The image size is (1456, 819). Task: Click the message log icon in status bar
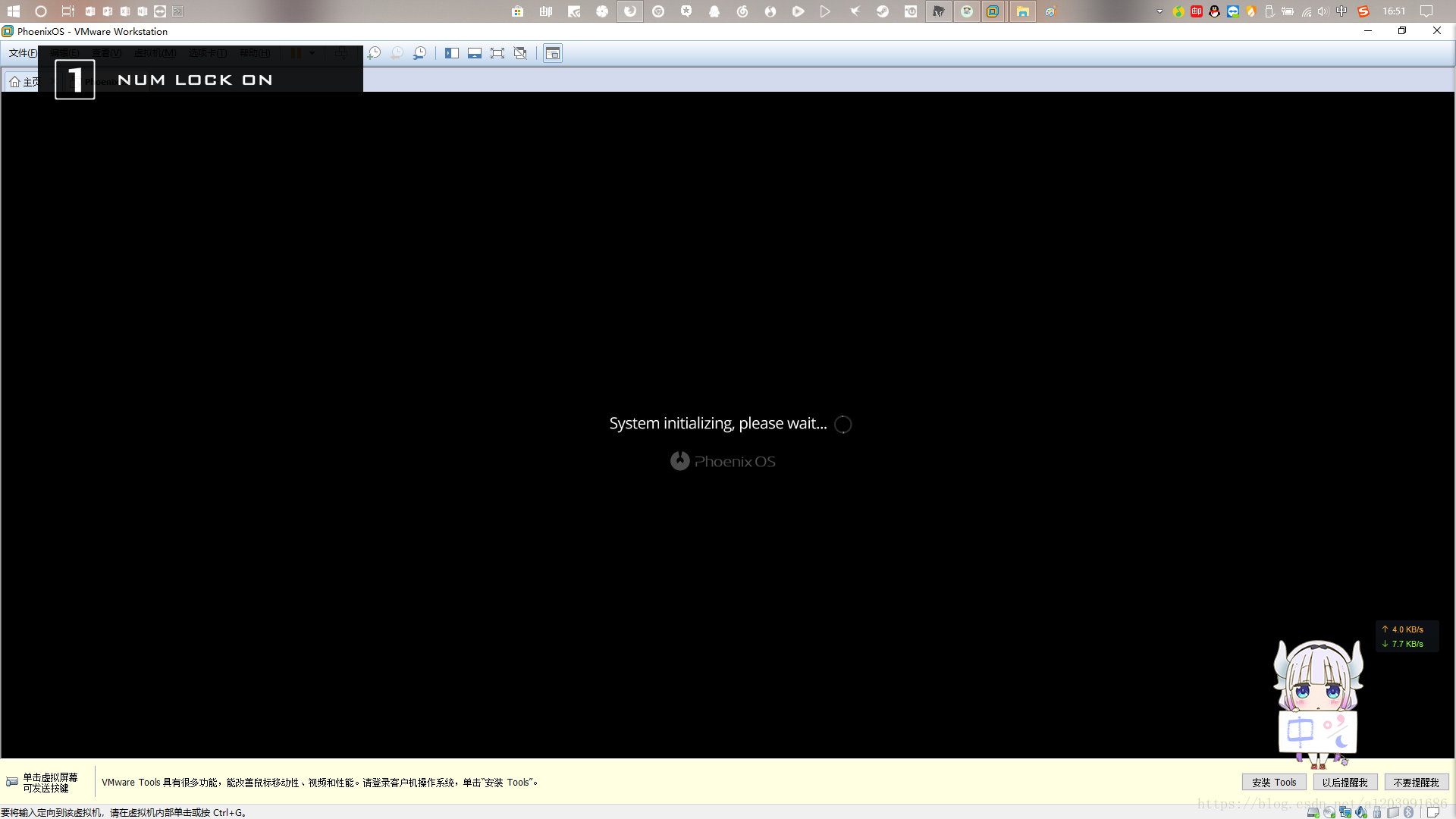coord(1433,812)
